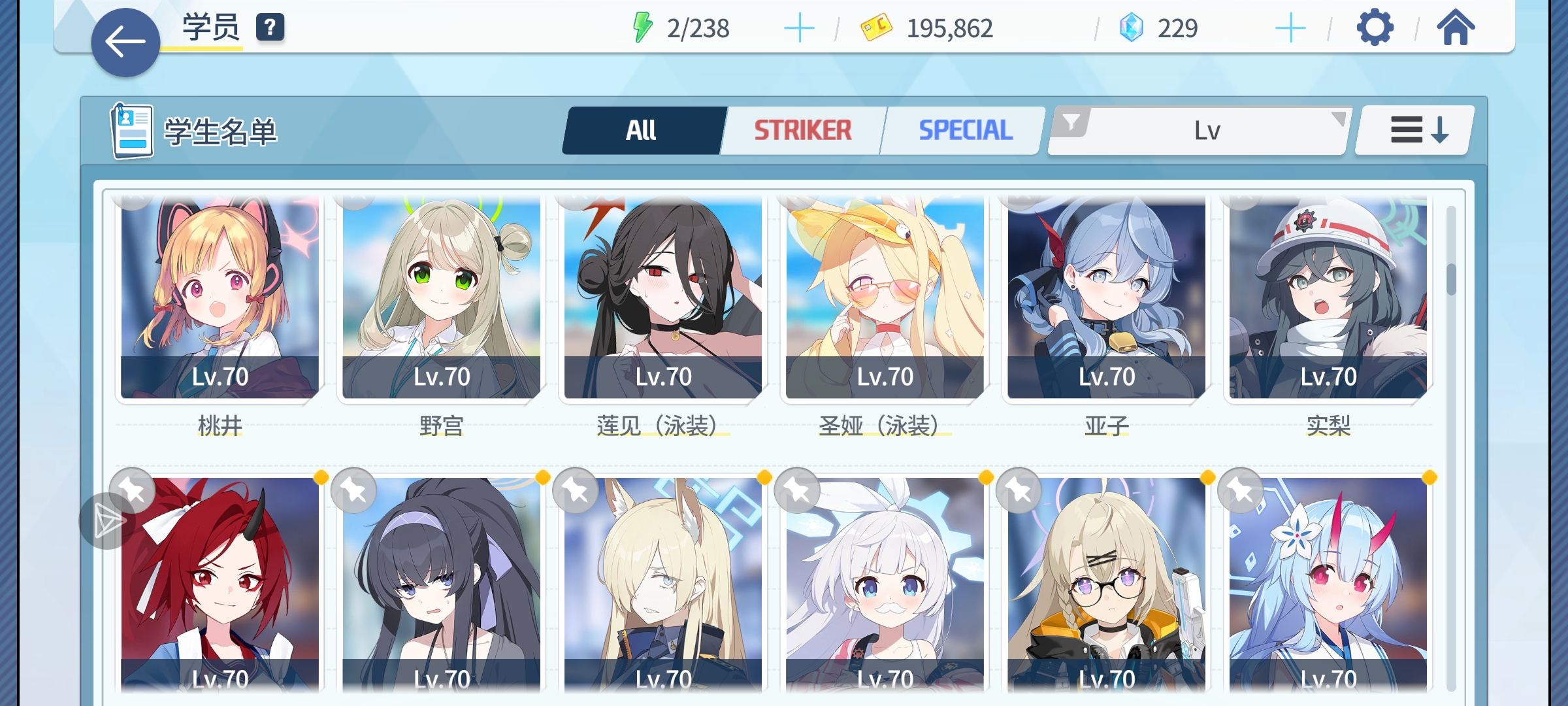This screenshot has width=1568, height=706.
Task: Add energy with the plus beside 2/238
Action: pos(798,29)
